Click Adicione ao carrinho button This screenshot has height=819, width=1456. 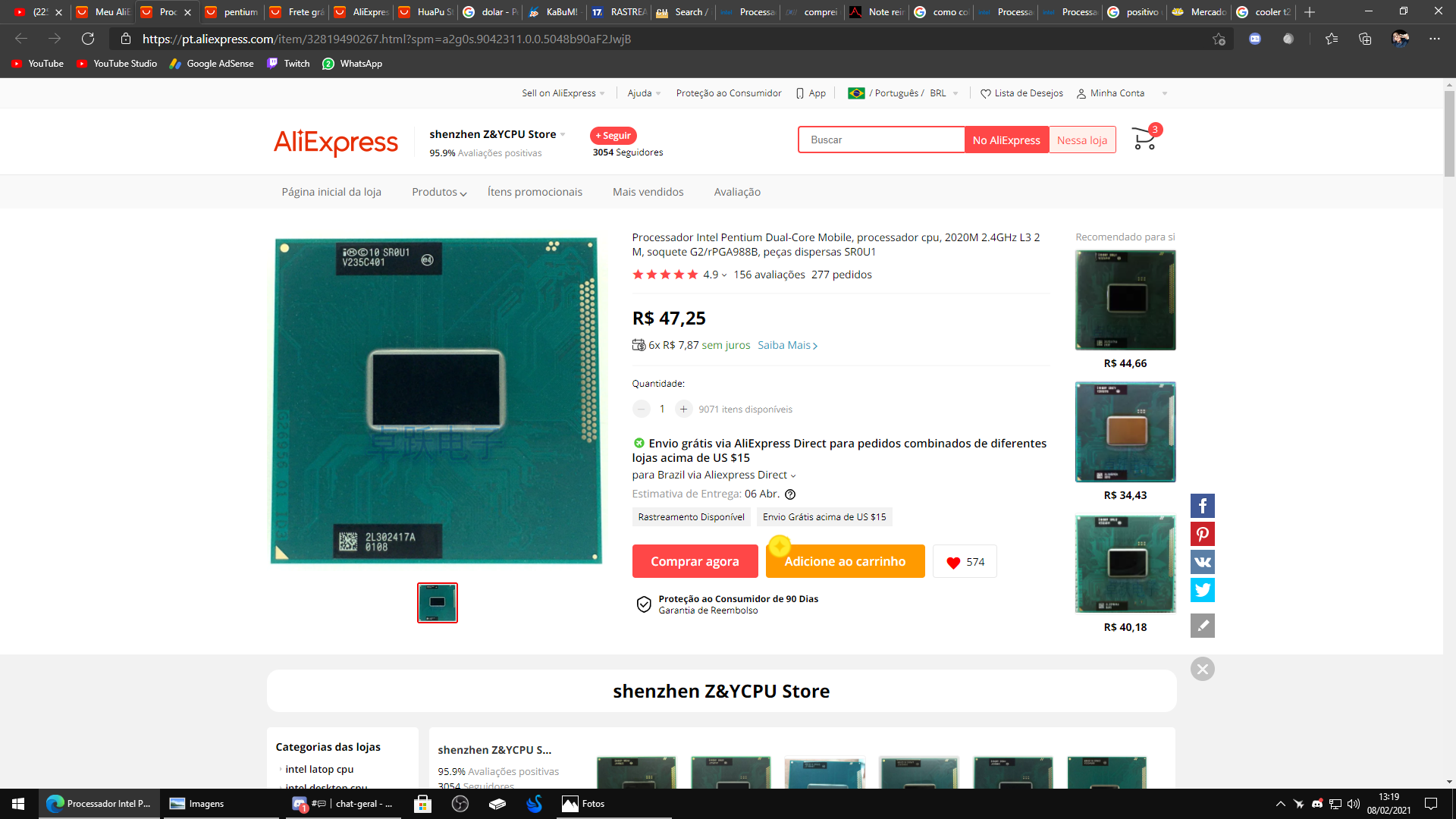[845, 561]
